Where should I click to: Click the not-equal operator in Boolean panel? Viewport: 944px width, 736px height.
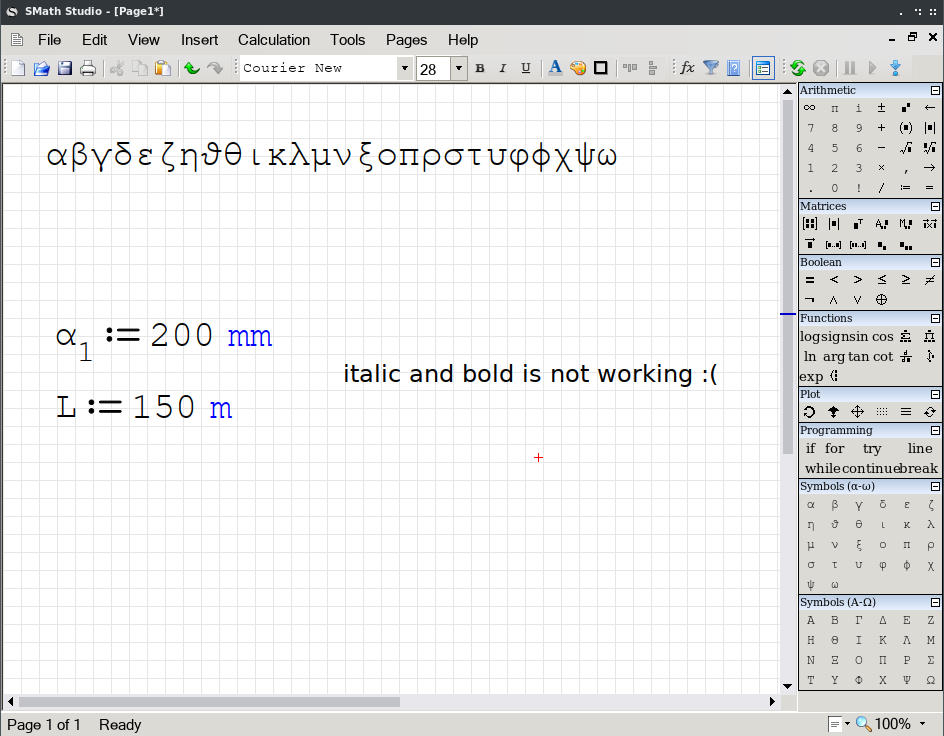coord(930,280)
